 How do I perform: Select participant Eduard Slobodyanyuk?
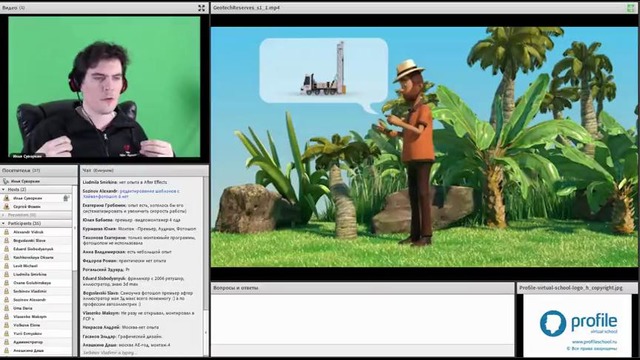pos(36,249)
